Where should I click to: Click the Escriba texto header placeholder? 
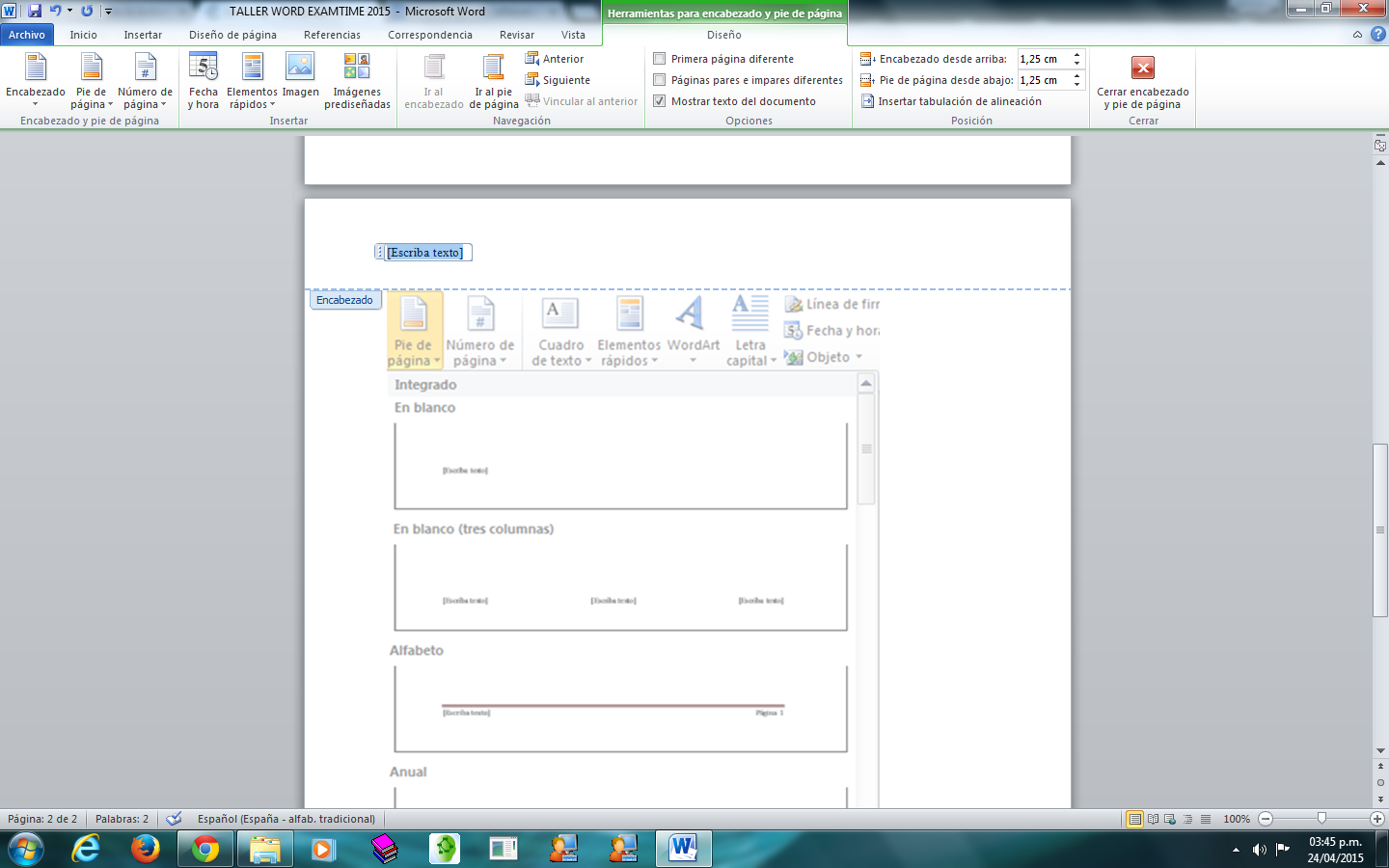coord(424,253)
